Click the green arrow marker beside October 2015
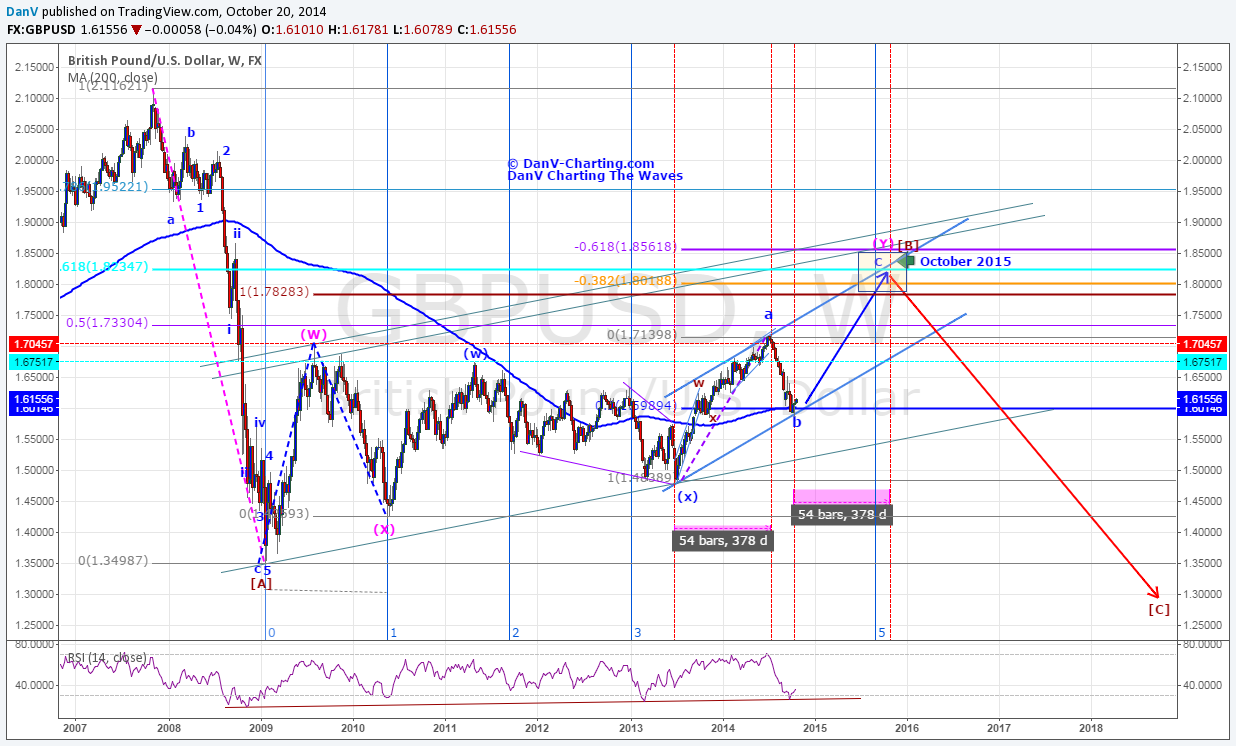 (x=906, y=261)
